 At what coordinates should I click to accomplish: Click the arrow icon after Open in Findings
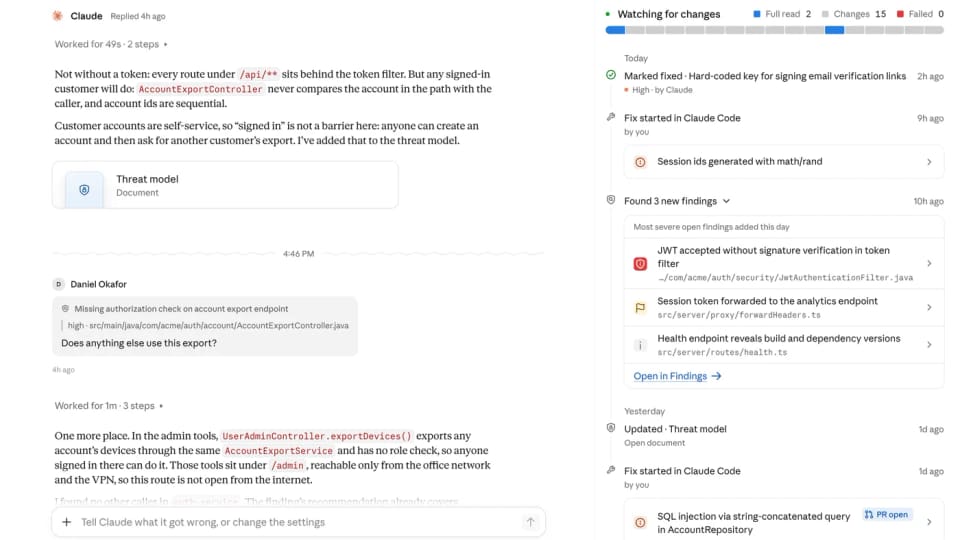click(x=716, y=376)
